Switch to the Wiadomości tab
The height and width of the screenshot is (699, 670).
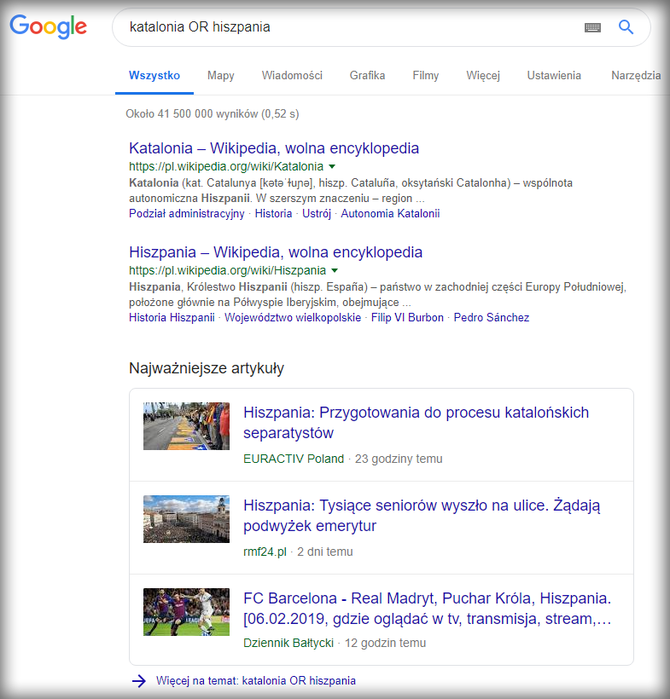(x=292, y=75)
